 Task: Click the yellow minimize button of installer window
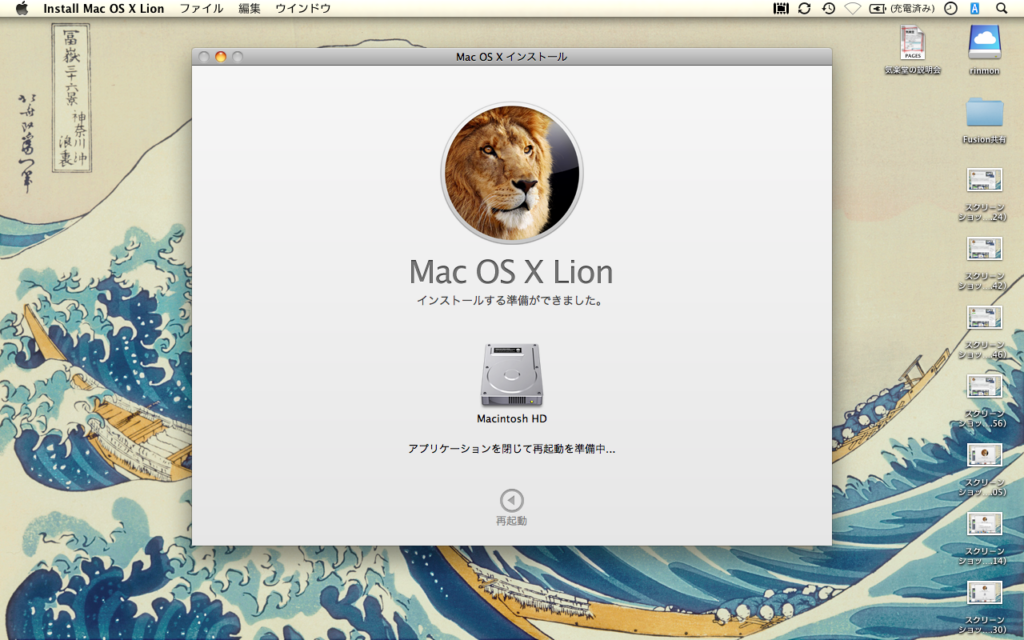click(220, 57)
